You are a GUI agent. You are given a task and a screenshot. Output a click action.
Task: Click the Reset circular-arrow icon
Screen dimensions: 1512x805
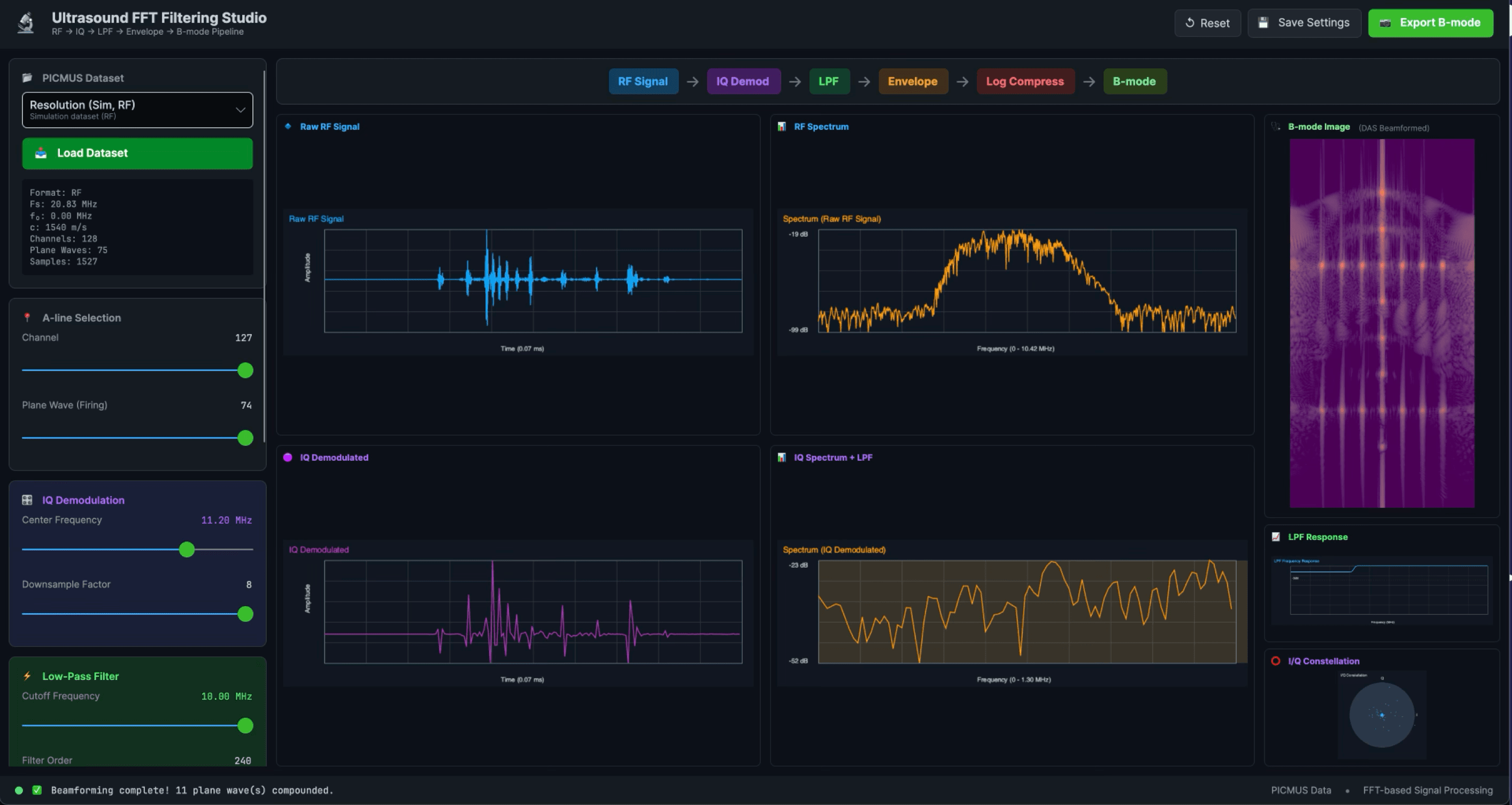[x=1189, y=23]
